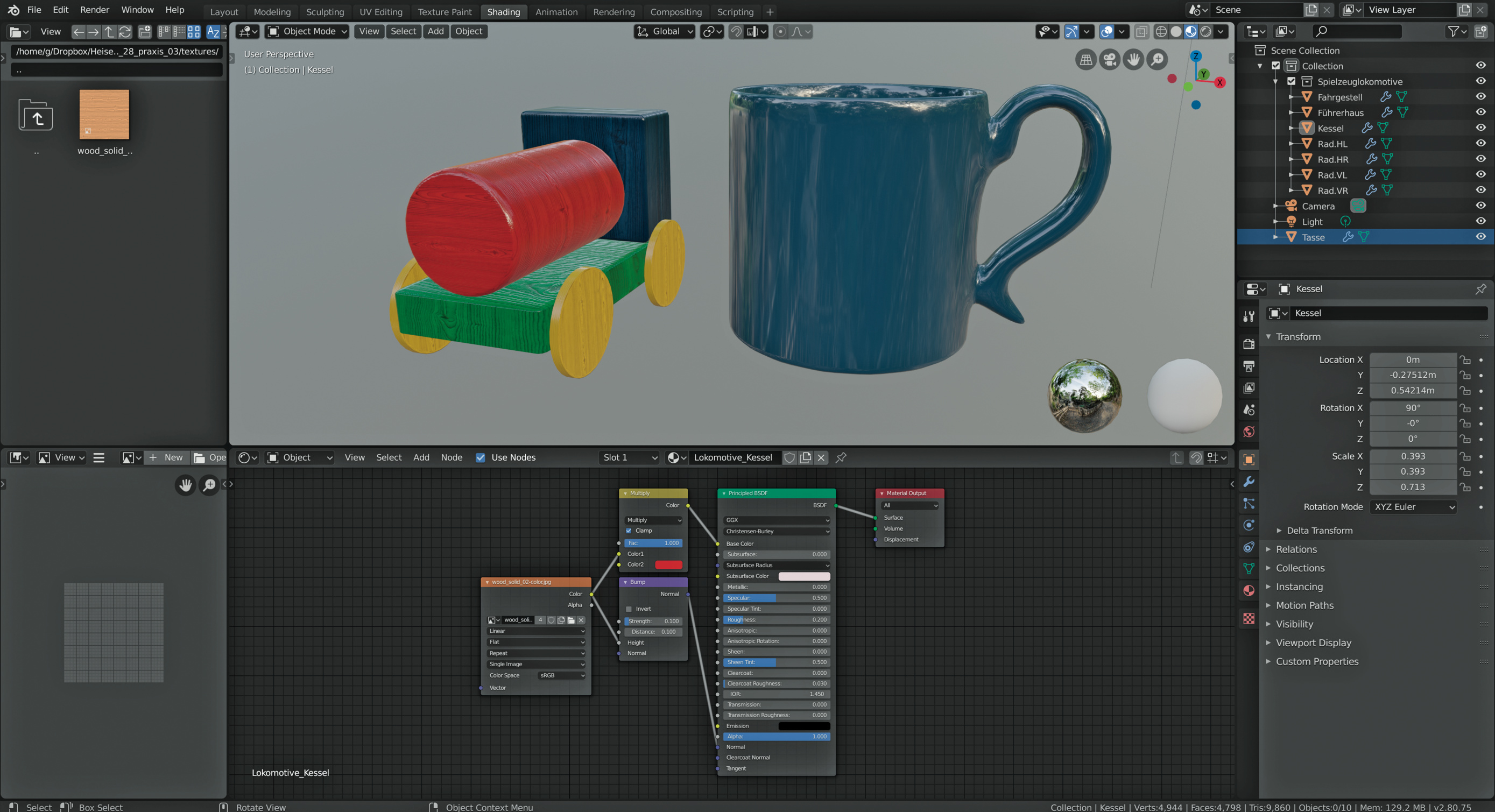Open the Render menu
The height and width of the screenshot is (812, 1495).
click(x=95, y=10)
